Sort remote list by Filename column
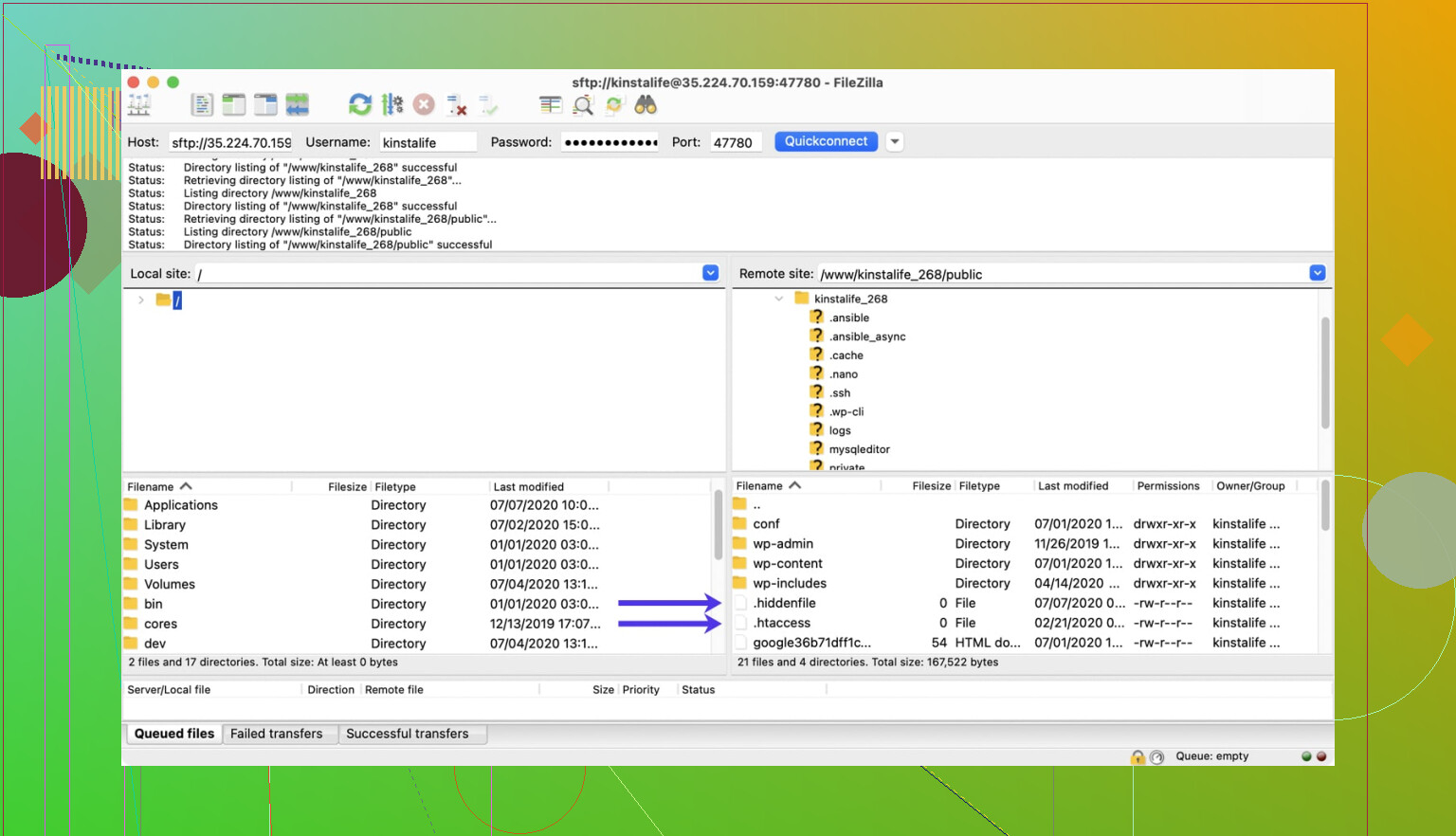The image size is (1456, 836). (807, 485)
